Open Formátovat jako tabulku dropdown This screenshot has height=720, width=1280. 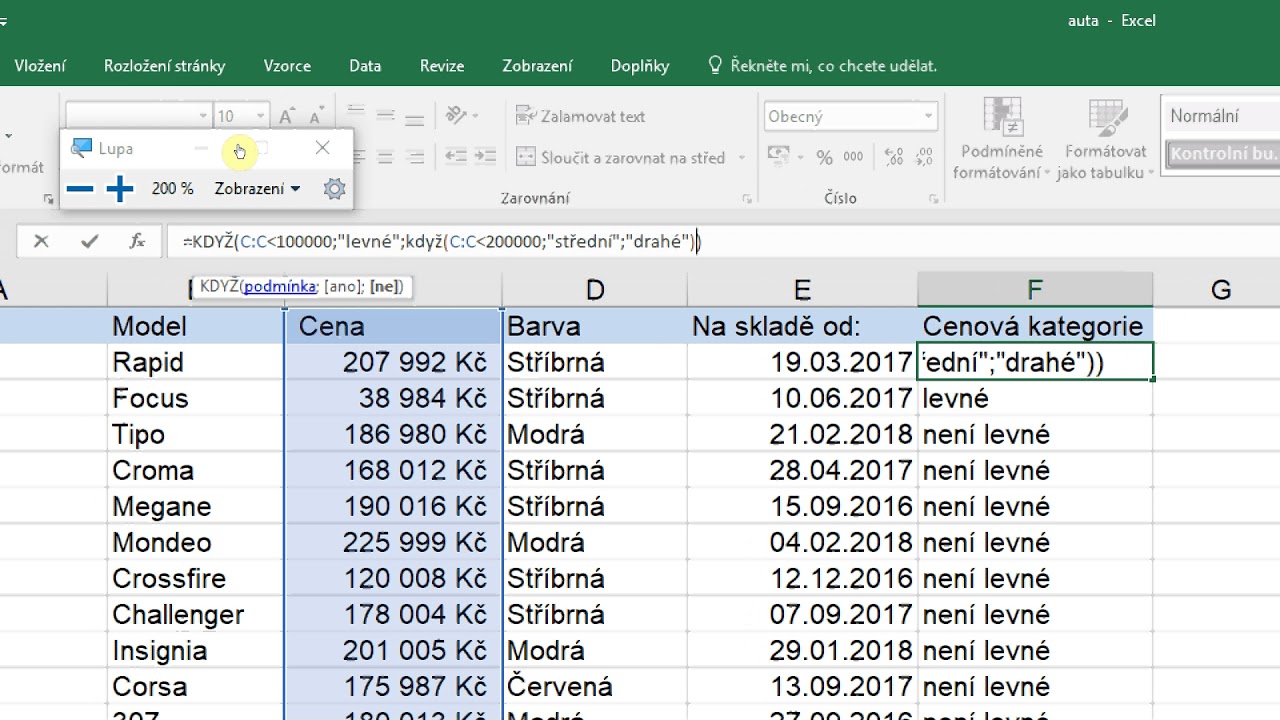pyautogui.click(x=1105, y=139)
